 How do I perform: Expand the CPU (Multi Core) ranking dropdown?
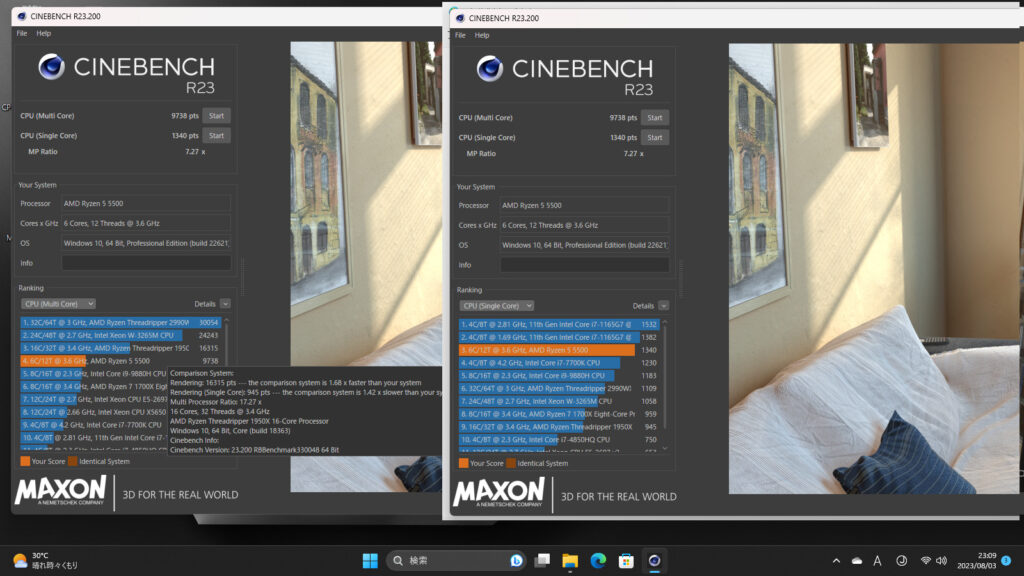tap(58, 303)
